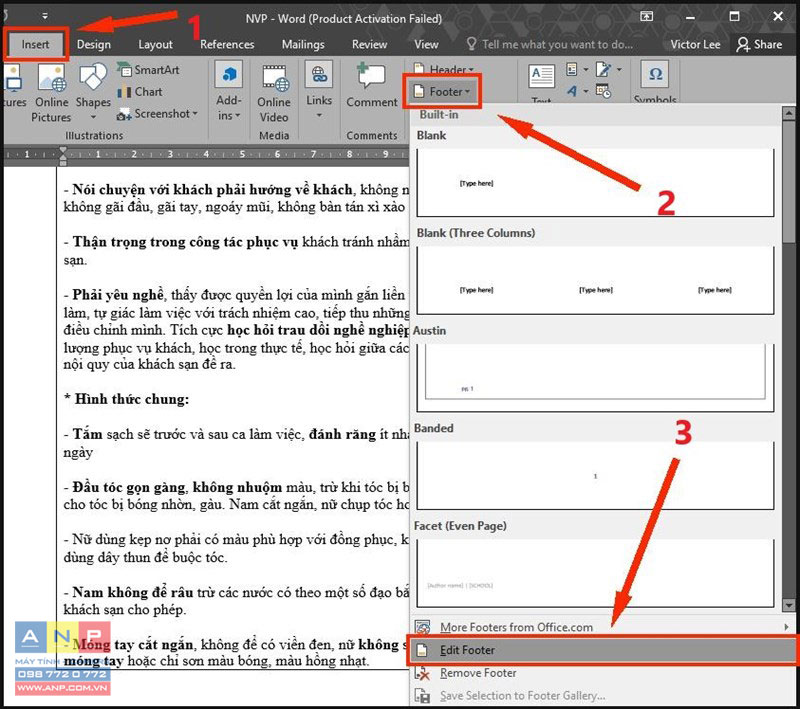
Task: Insert a Text Box
Action: point(541,83)
